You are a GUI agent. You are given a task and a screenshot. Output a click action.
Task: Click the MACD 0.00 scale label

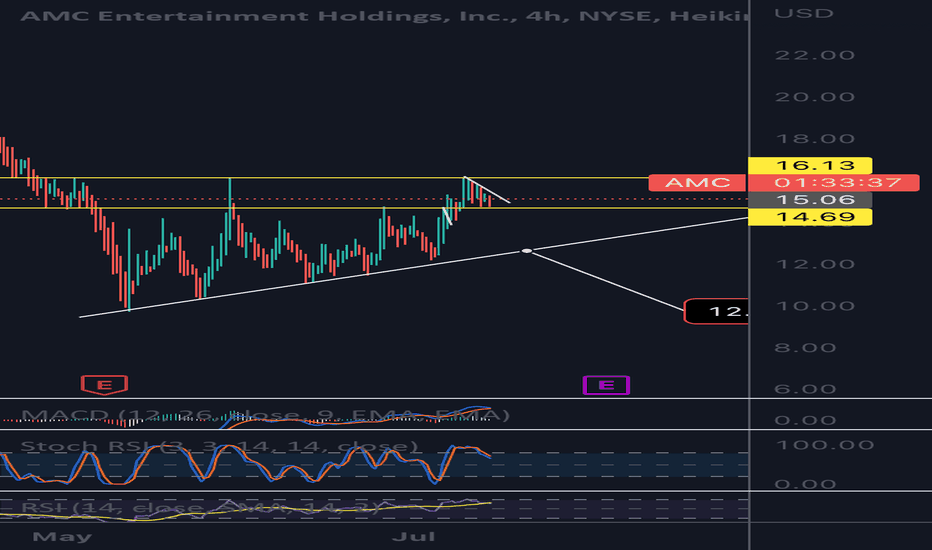click(805, 420)
